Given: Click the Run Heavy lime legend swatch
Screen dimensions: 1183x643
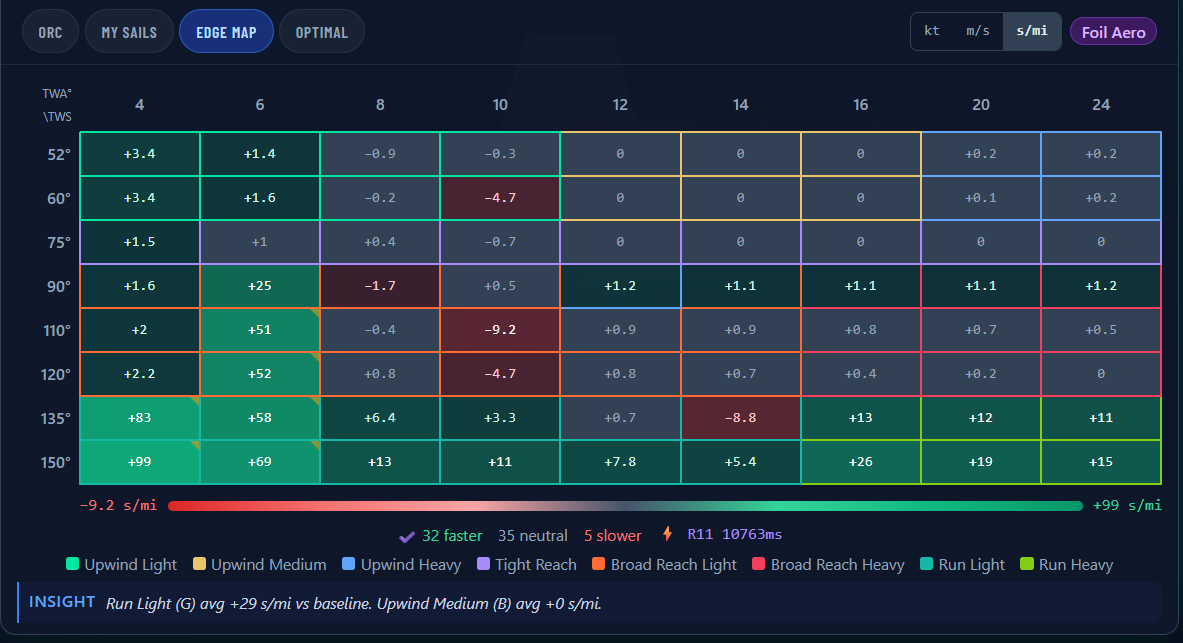Looking at the screenshot, I should click(1026, 564).
